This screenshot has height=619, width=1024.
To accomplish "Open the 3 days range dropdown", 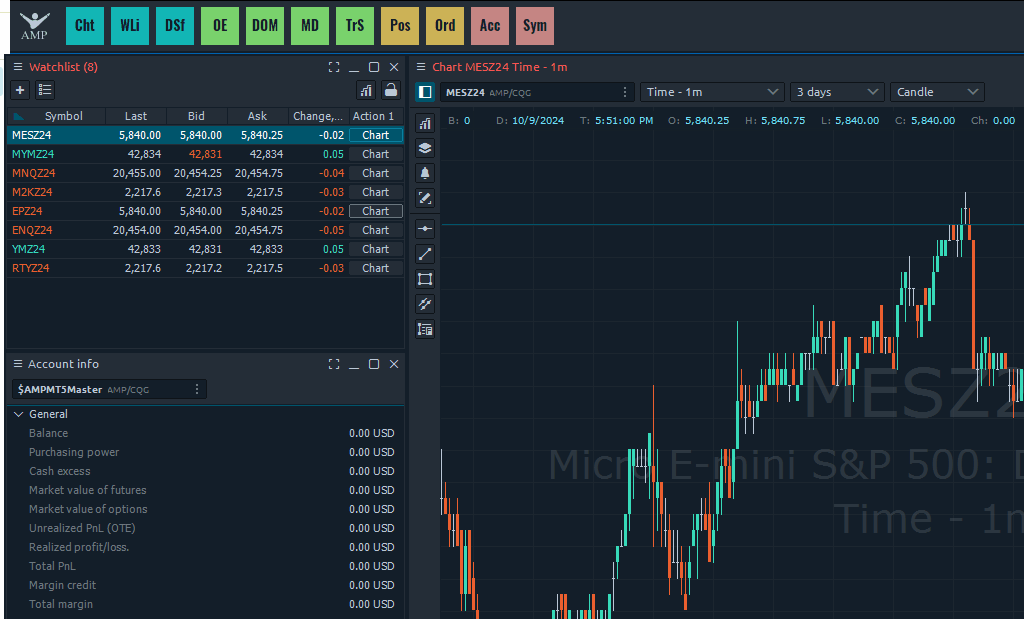I will point(837,92).
